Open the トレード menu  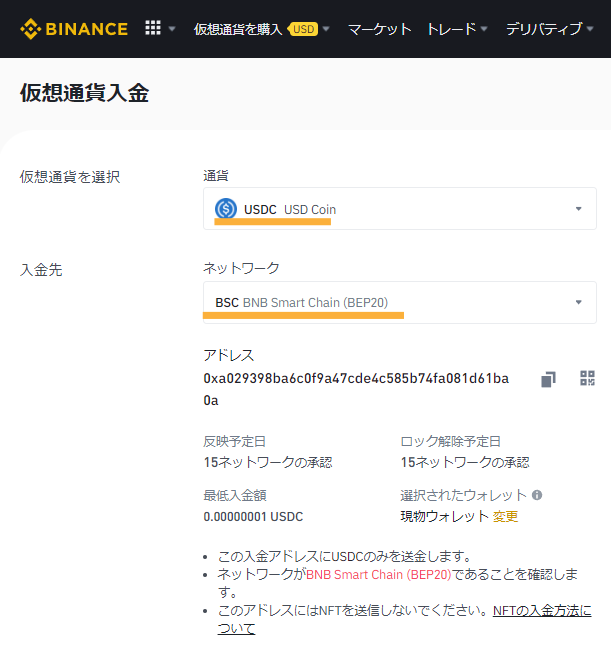451,29
